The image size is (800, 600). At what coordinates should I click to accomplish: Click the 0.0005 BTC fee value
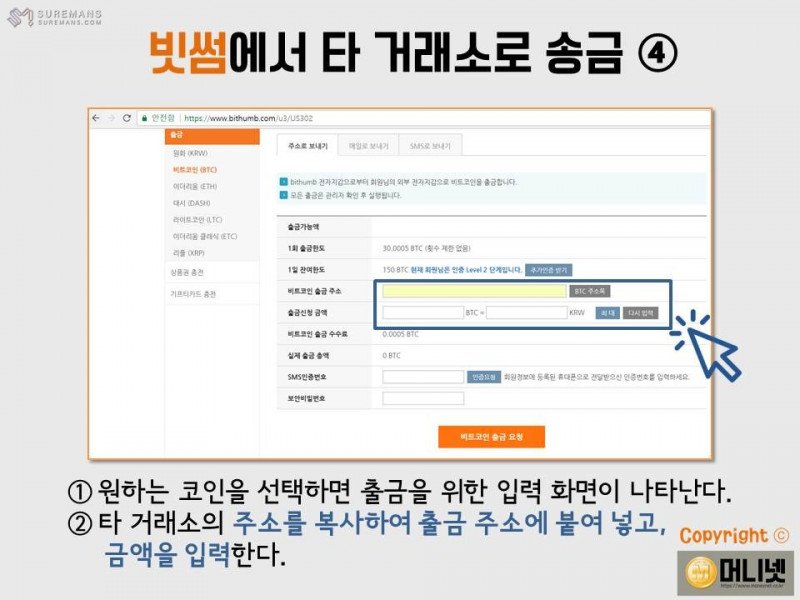point(401,334)
